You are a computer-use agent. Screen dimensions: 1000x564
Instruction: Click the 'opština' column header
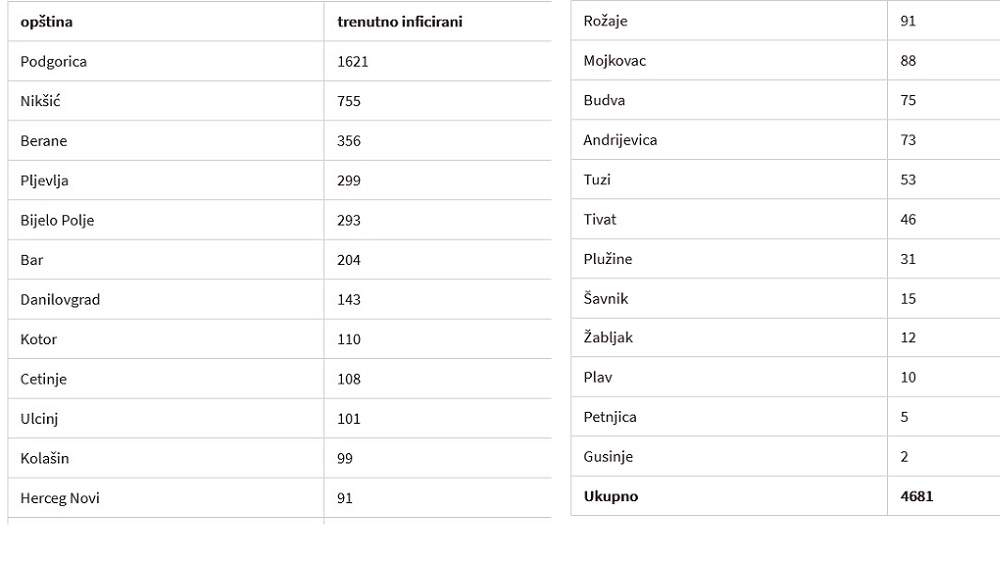[x=47, y=22]
